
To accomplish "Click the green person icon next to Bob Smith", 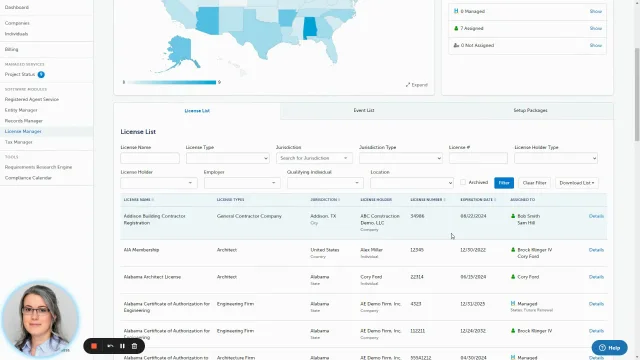I will (513, 216).
